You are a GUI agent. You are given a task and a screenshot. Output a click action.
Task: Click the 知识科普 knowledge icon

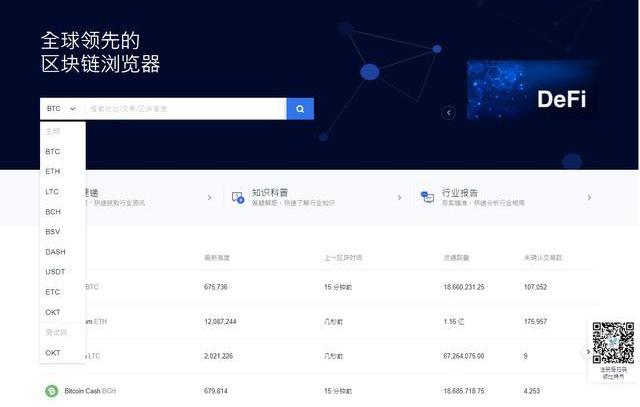click(239, 197)
